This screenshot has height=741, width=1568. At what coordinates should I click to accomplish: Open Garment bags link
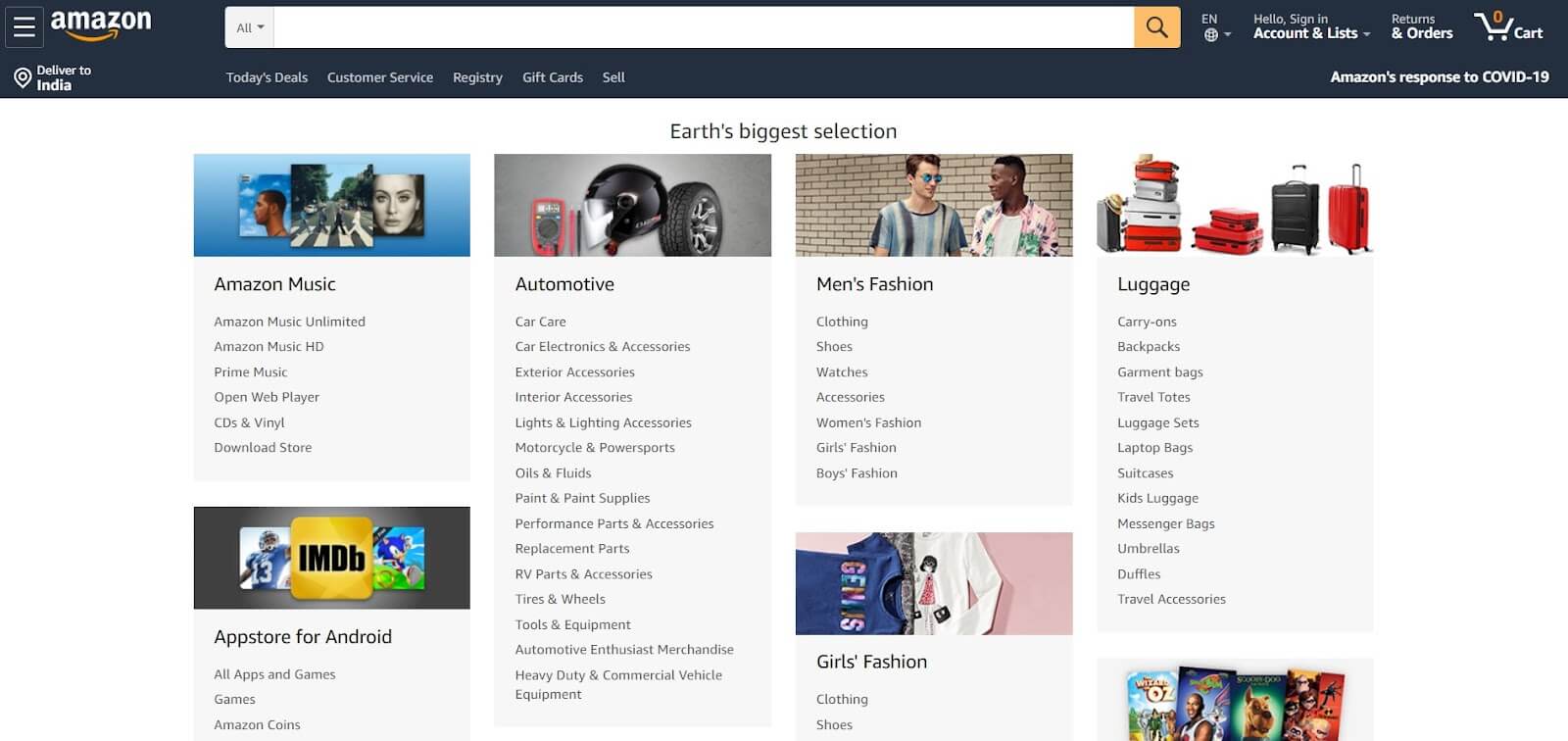click(x=1160, y=372)
